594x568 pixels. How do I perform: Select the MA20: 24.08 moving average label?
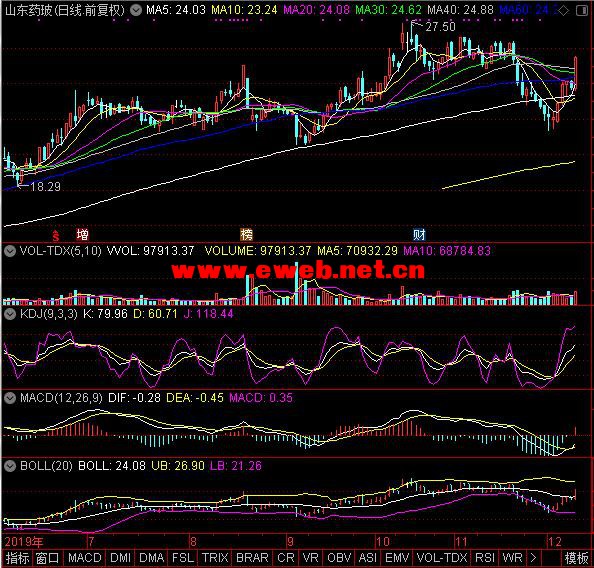tap(316, 10)
